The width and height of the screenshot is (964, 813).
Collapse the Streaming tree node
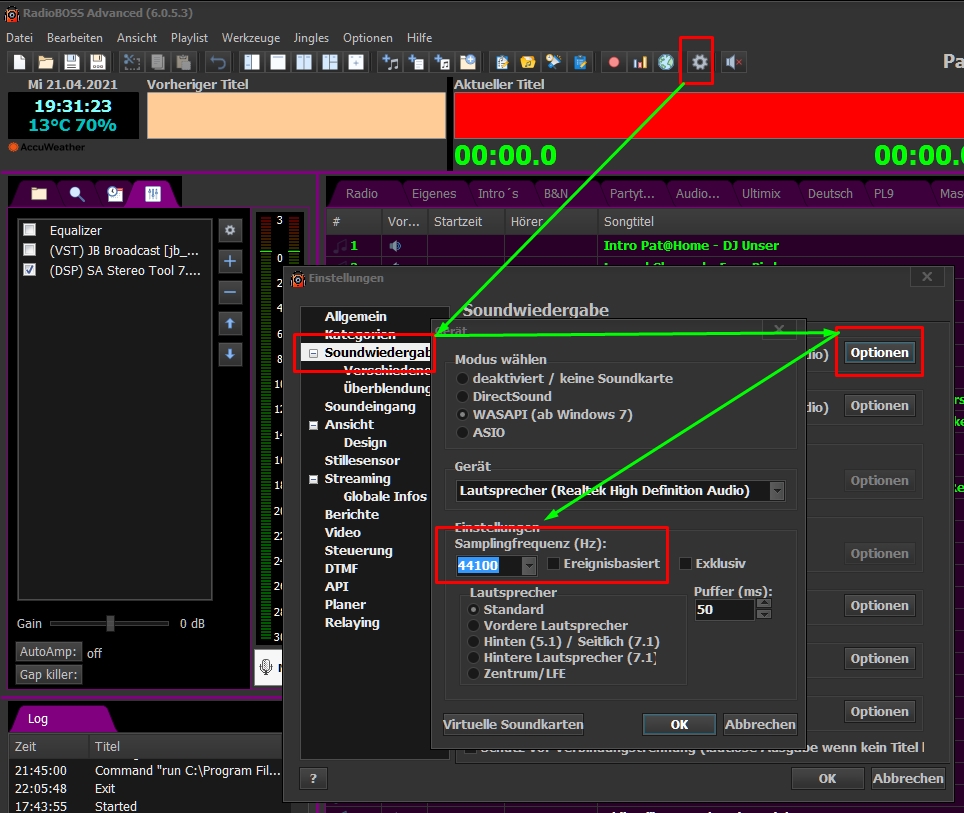314,479
